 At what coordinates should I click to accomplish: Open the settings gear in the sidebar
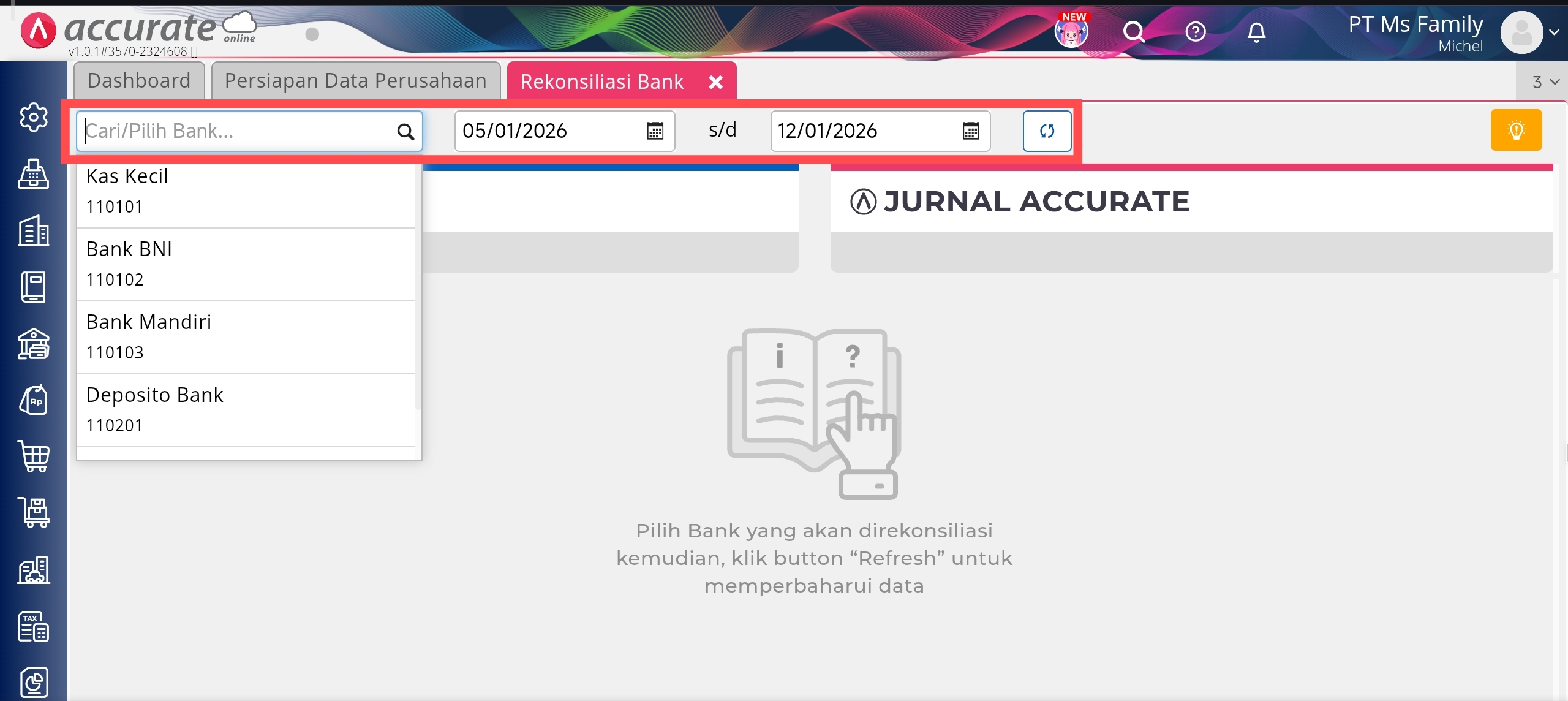tap(34, 116)
